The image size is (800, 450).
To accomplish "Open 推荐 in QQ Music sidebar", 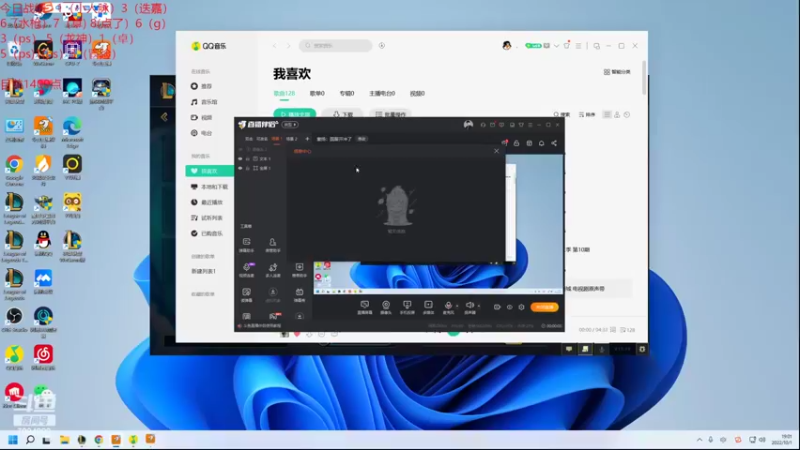I will pos(202,86).
